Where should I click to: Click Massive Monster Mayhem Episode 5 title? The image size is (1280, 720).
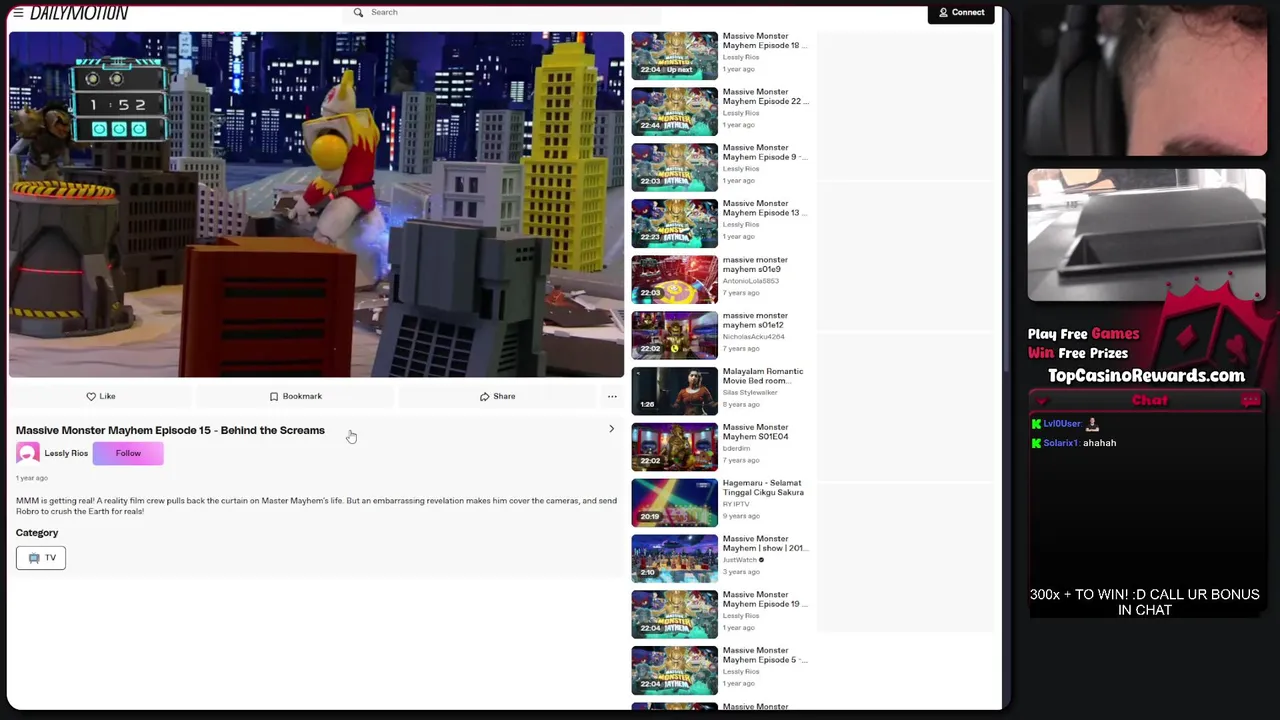765,656
